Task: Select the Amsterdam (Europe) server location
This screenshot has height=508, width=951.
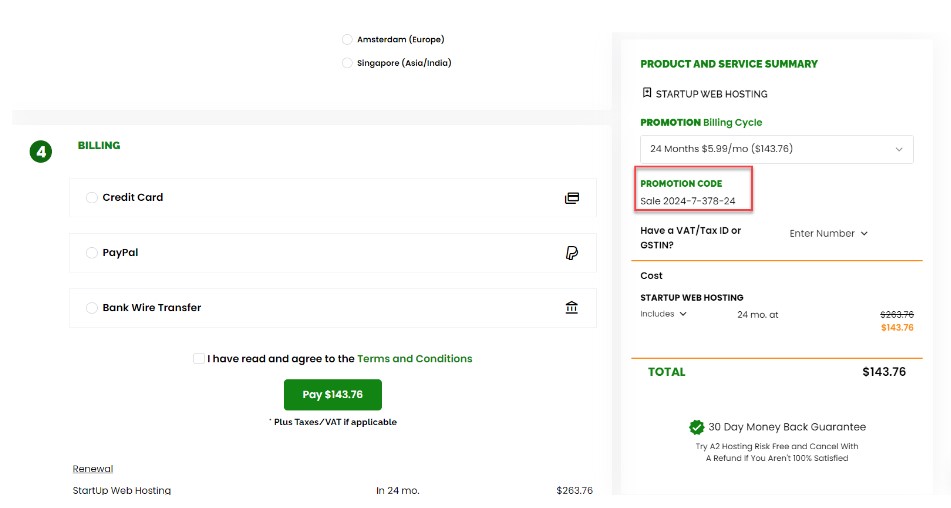Action: [x=347, y=39]
